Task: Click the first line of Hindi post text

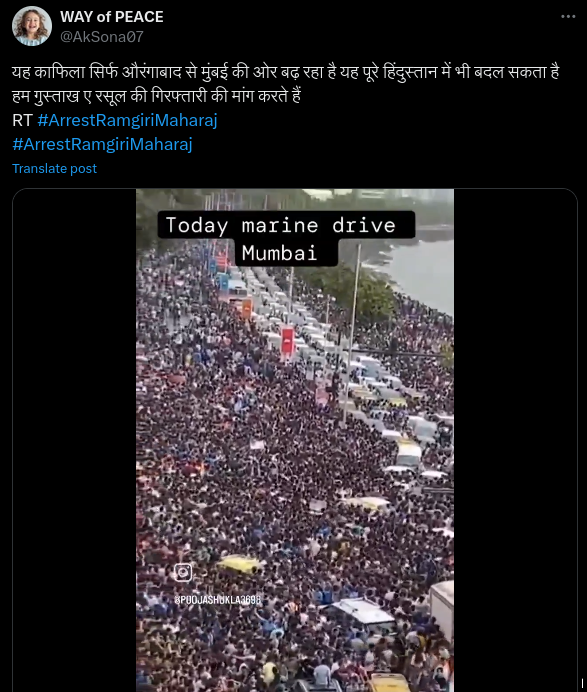Action: 286,71
